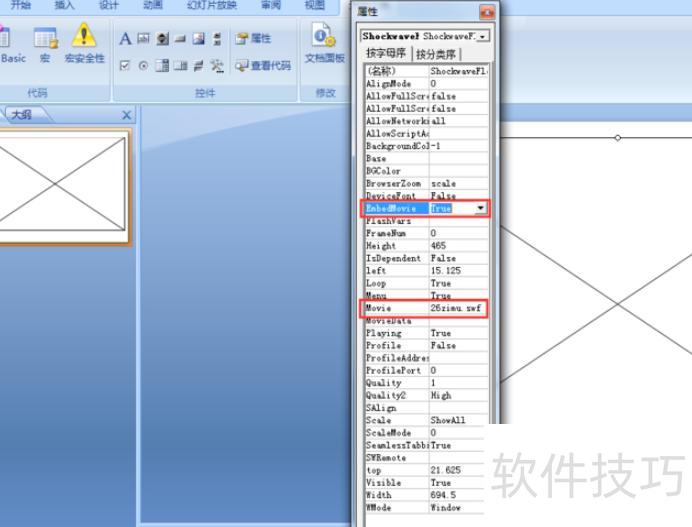Screen dimensions: 692x527
Task: Select the List Box control icon
Action: pos(180,66)
